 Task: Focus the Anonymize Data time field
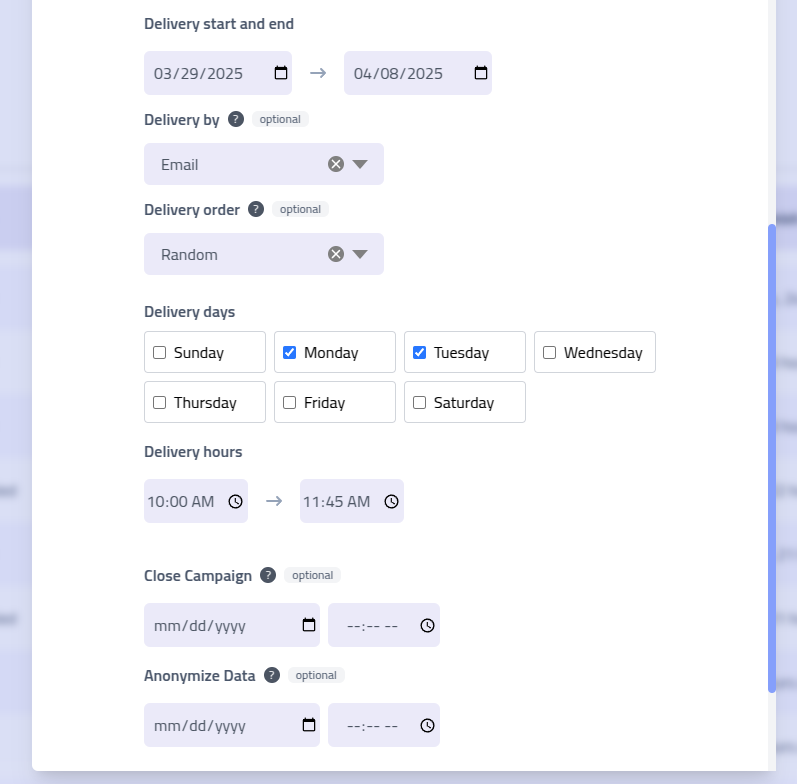384,725
